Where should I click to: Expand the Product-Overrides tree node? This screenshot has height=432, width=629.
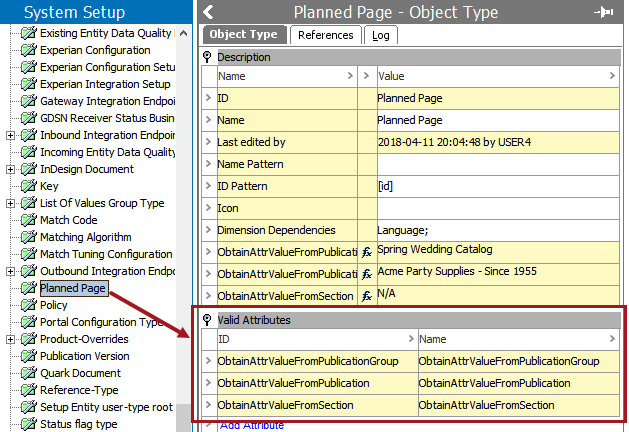click(x=10, y=339)
